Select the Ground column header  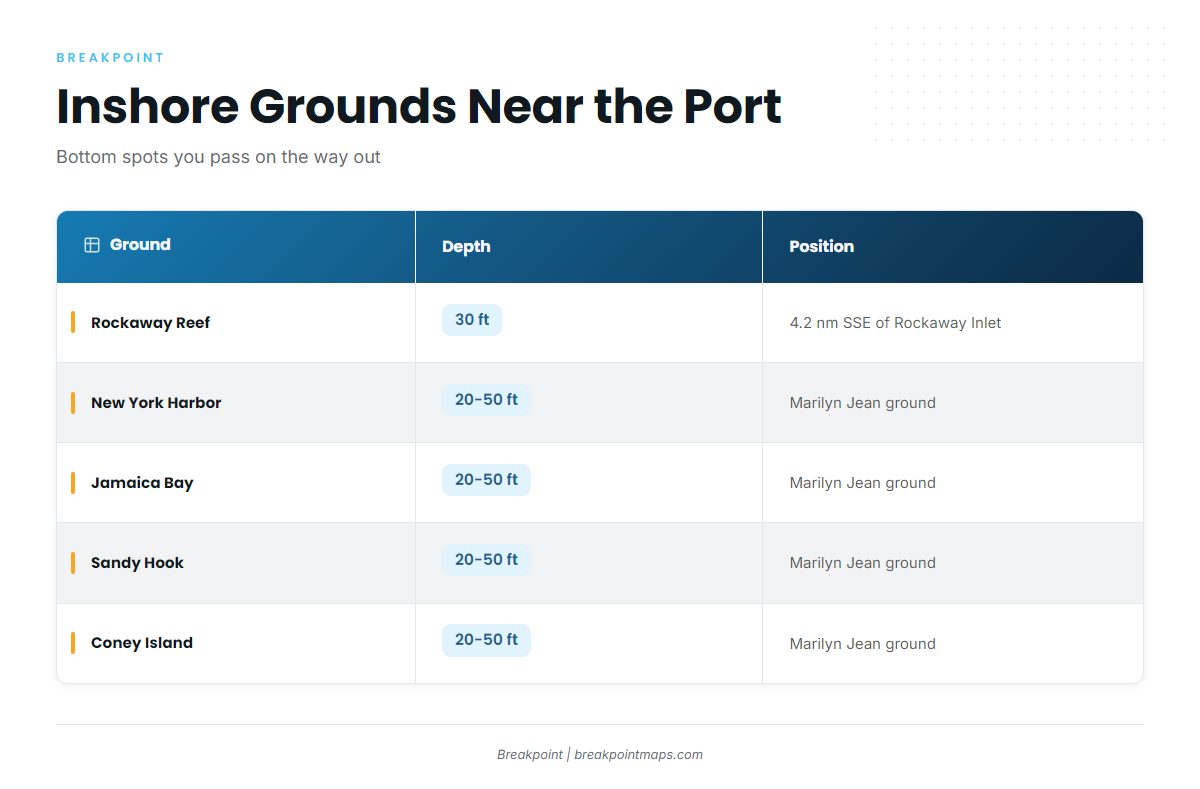pos(236,246)
